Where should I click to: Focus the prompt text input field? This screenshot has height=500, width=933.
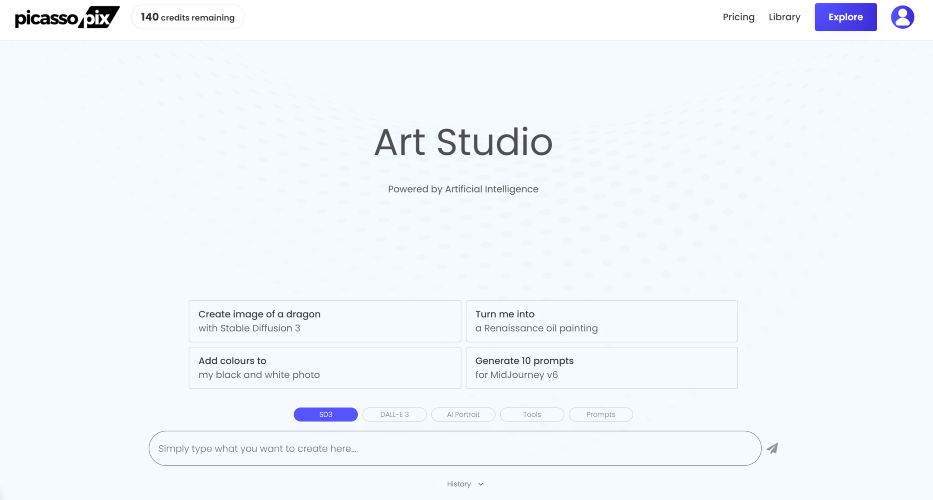455,448
